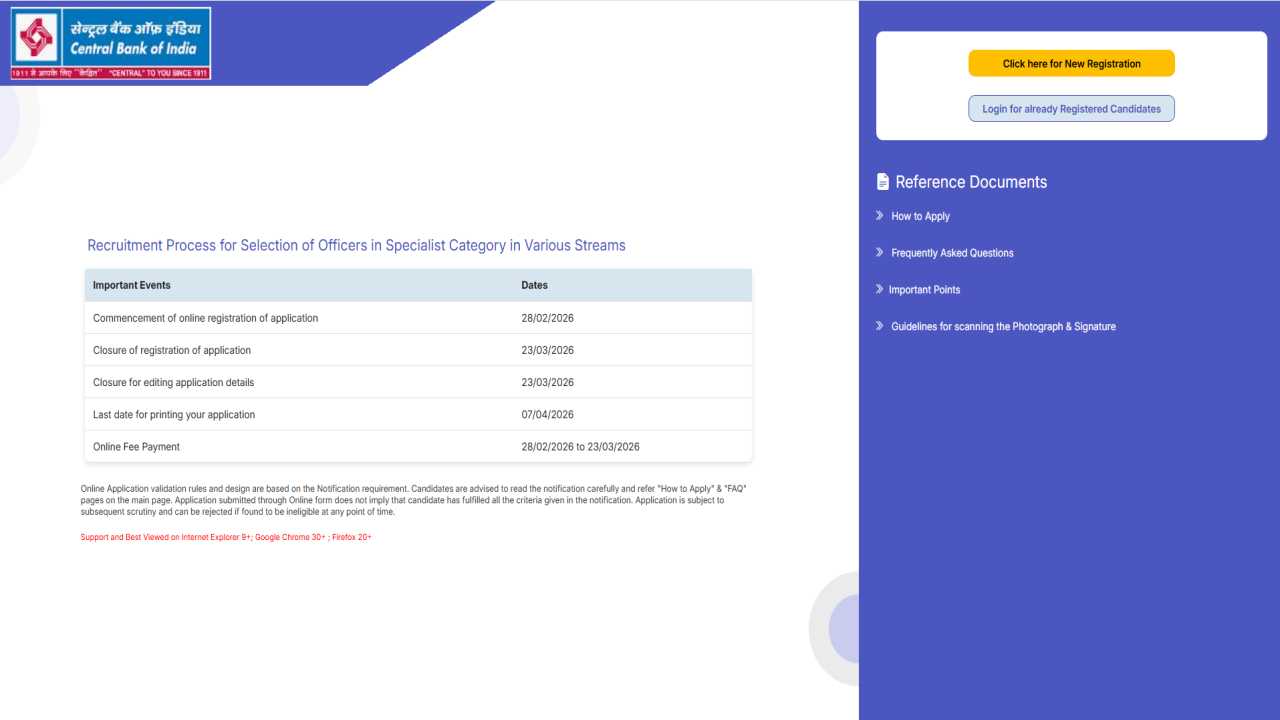This screenshot has width=1280, height=720.
Task: Select the chevron icon next to How to Apply
Action: (x=879, y=216)
